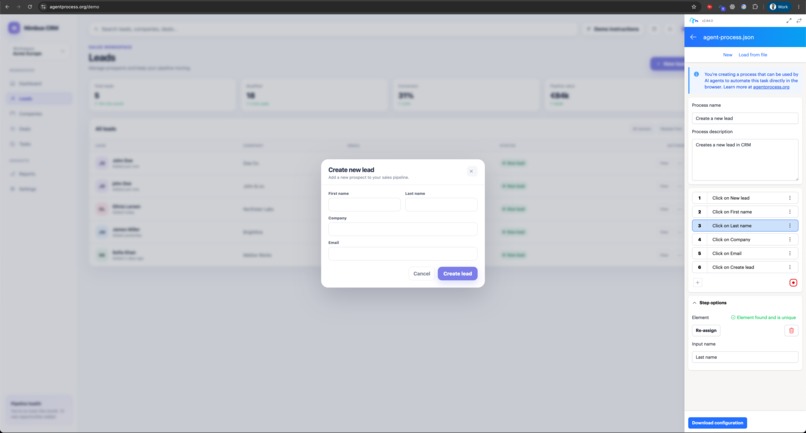Click the Process name input field
This screenshot has height=433, width=806.
pos(745,118)
